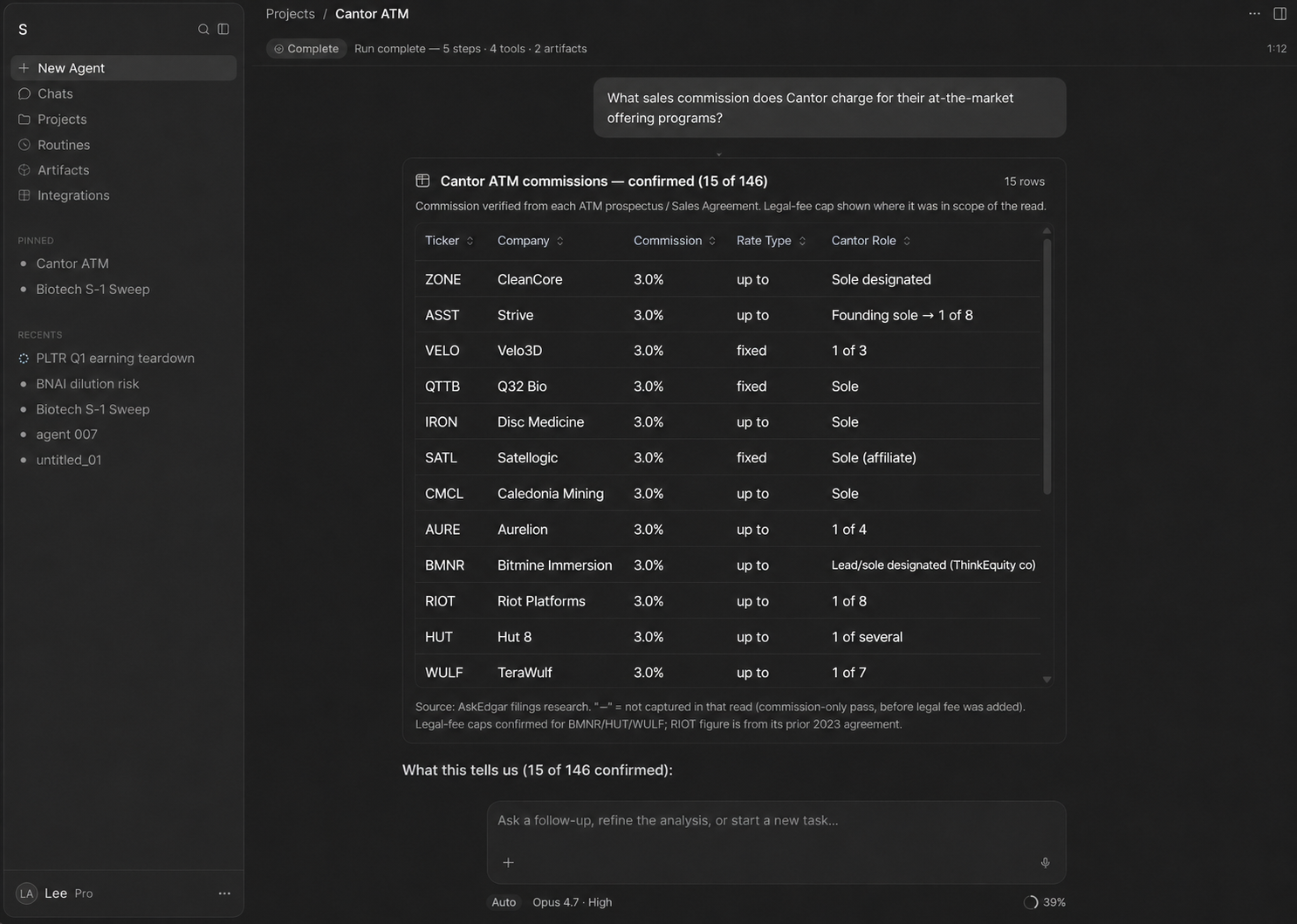Screen dimensions: 1297x924
Task: Select Founding sole → 1 of 8 cell
Action: 902,315
